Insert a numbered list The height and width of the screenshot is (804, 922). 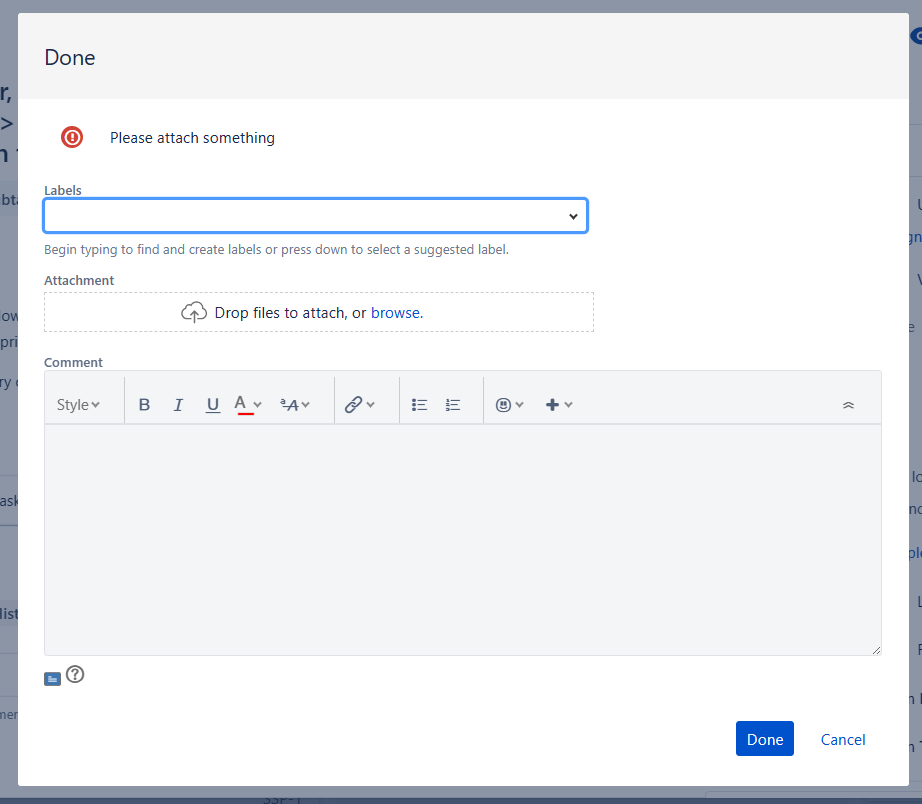[453, 405]
